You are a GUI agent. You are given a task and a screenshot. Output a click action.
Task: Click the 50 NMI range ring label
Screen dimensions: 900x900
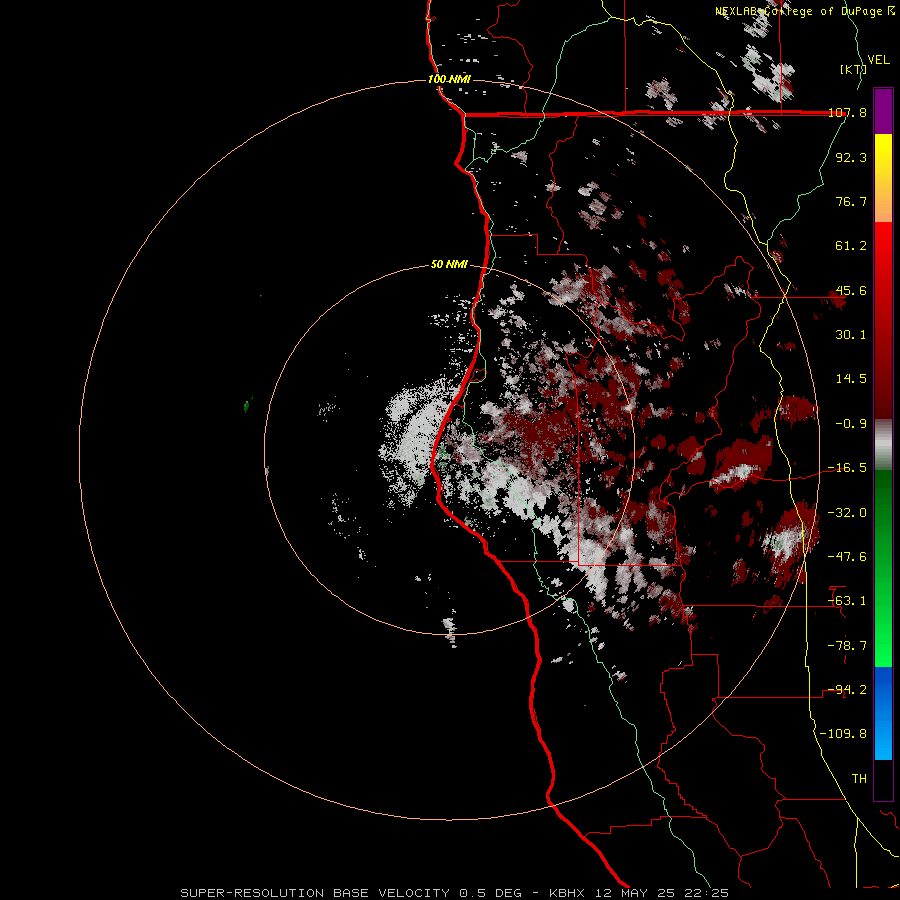[x=449, y=265]
